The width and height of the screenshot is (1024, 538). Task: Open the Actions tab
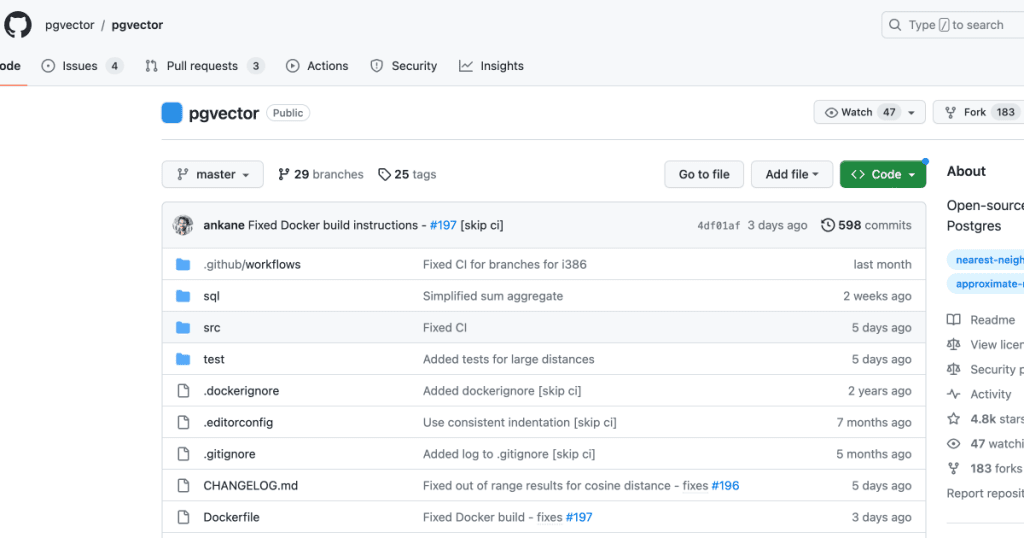[317, 66]
